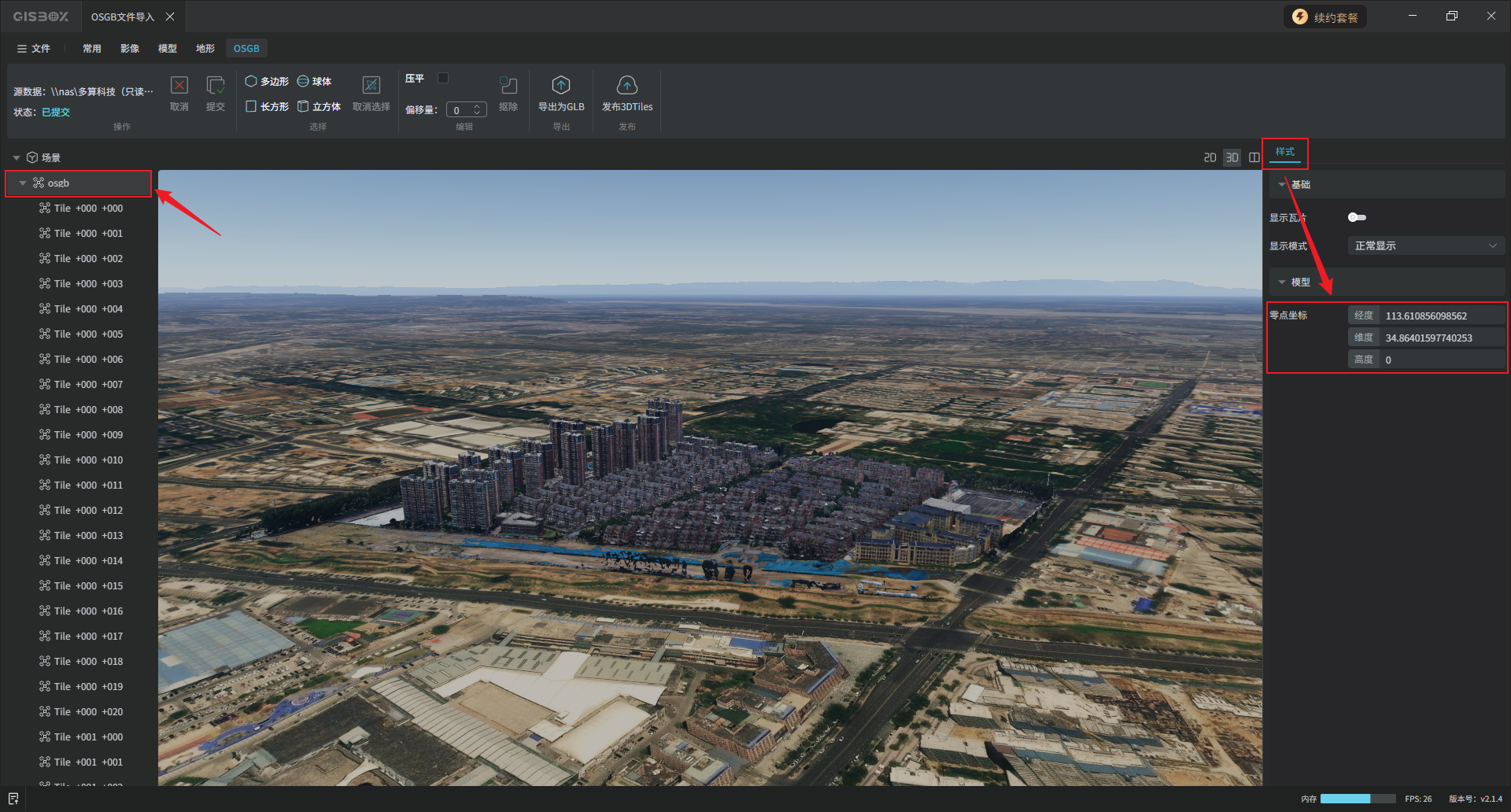The height and width of the screenshot is (812, 1511).
Task: Open the terrain (地形) menu tab
Action: (x=205, y=49)
